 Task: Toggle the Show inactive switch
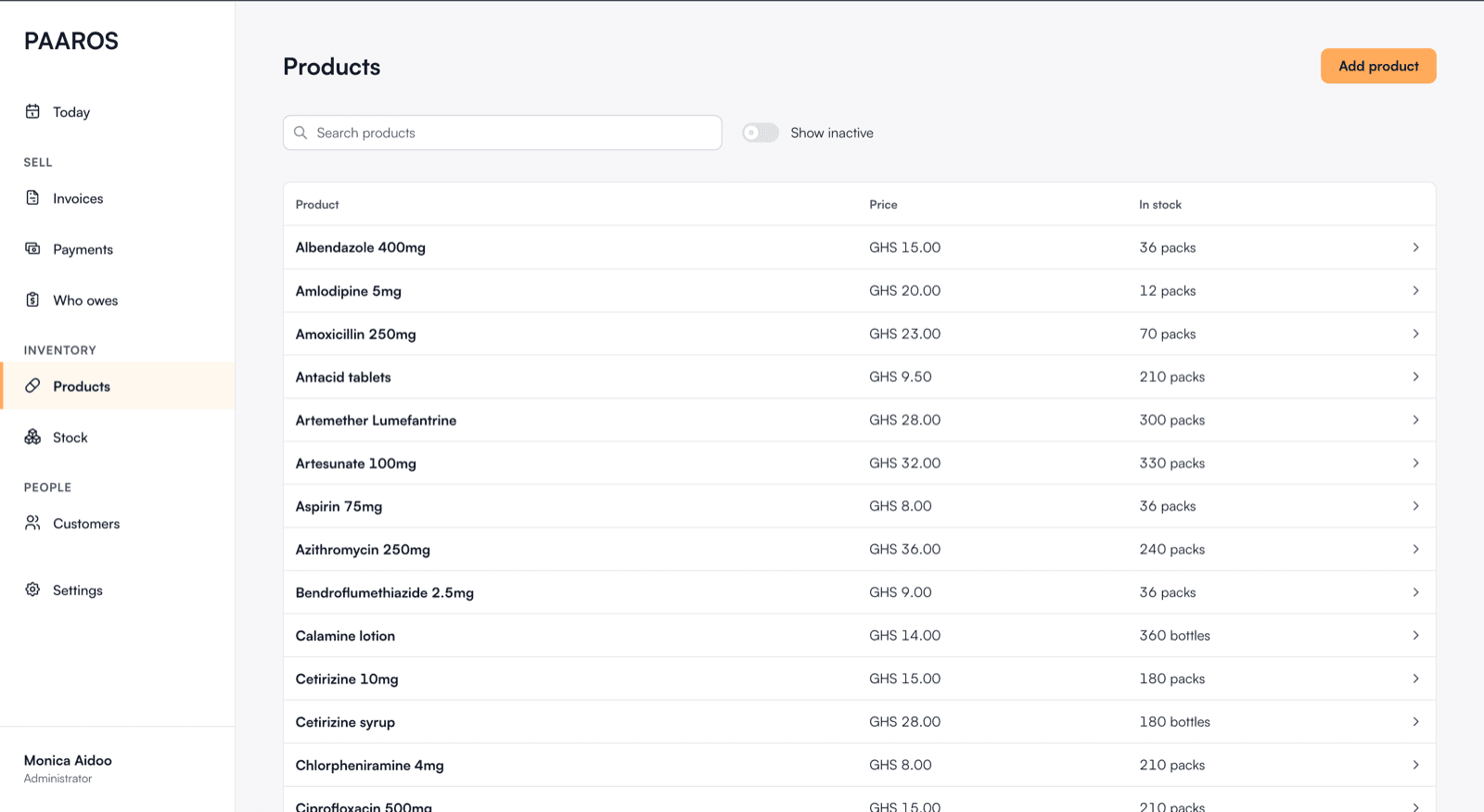pyautogui.click(x=761, y=133)
